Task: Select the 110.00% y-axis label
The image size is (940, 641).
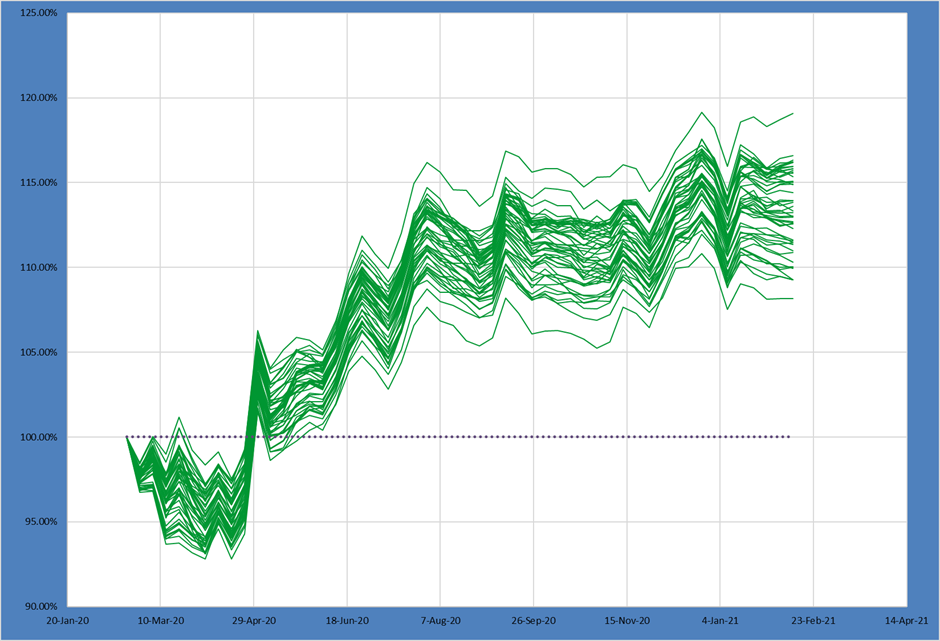Action: point(39,267)
